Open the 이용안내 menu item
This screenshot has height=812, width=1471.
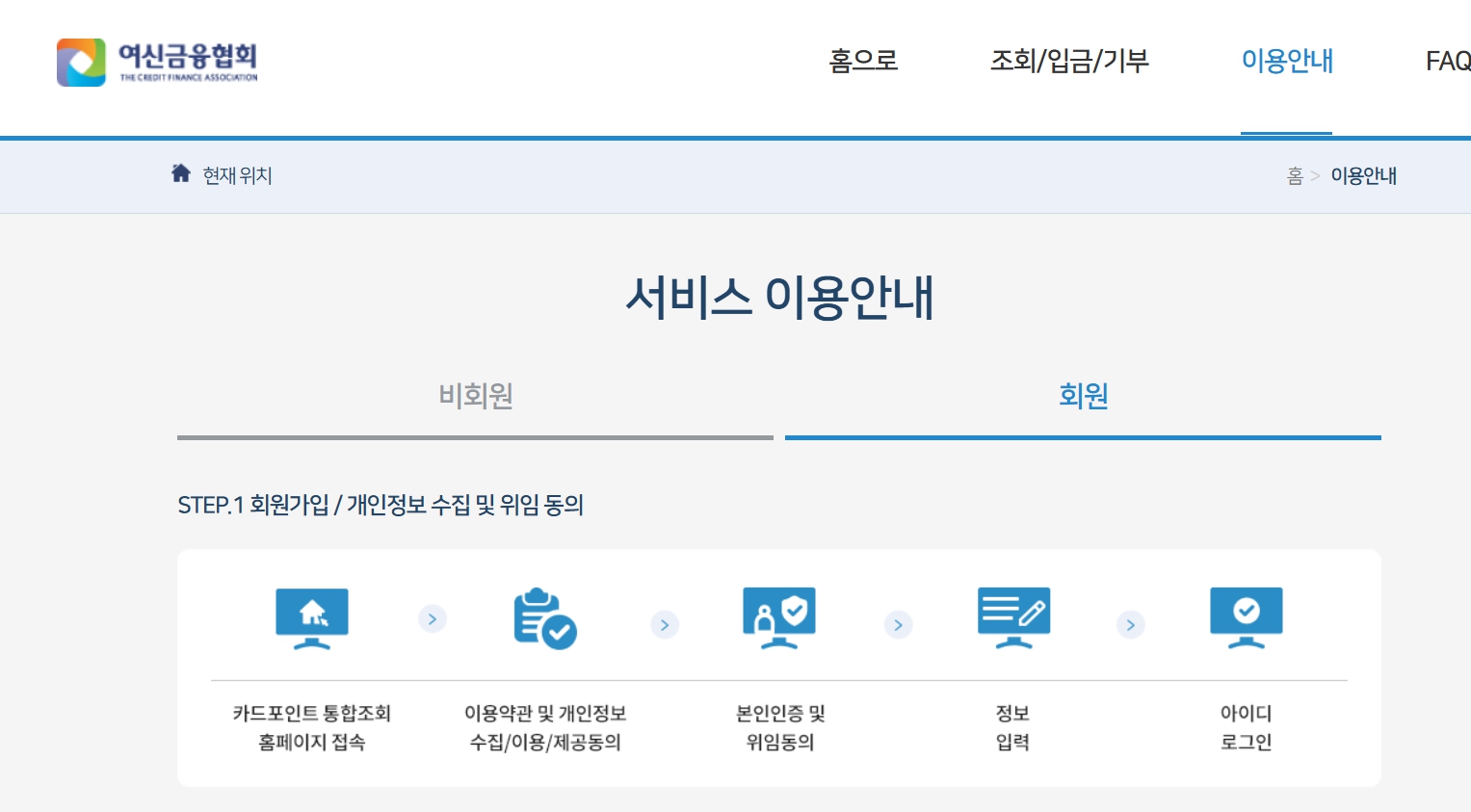click(x=1287, y=62)
